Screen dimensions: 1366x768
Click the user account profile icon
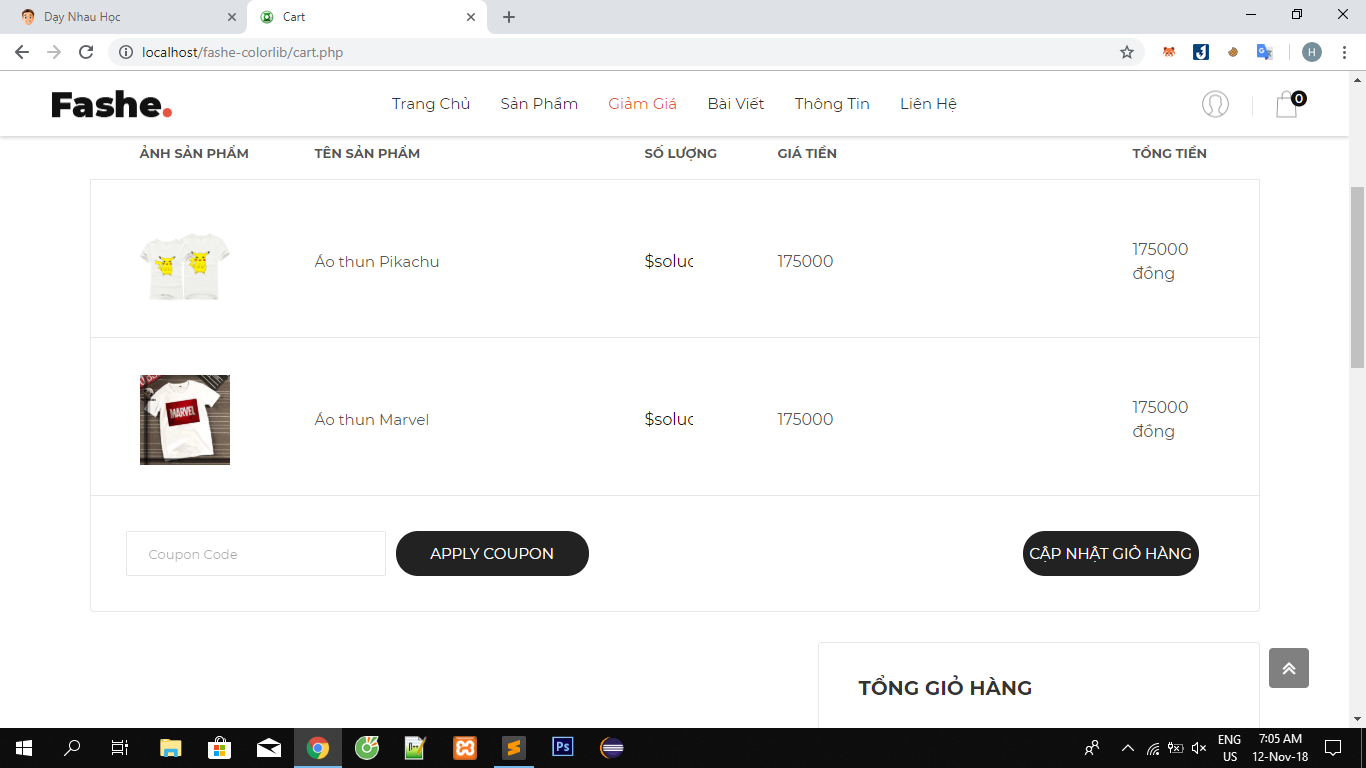1215,104
